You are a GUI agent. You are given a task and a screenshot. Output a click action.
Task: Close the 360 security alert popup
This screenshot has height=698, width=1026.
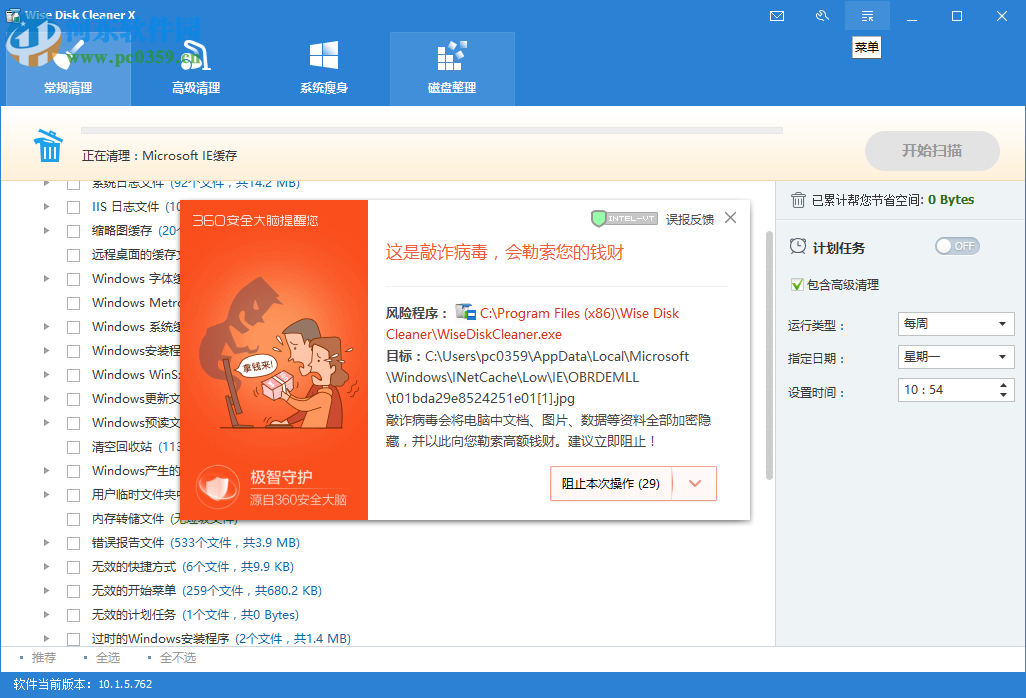point(730,218)
